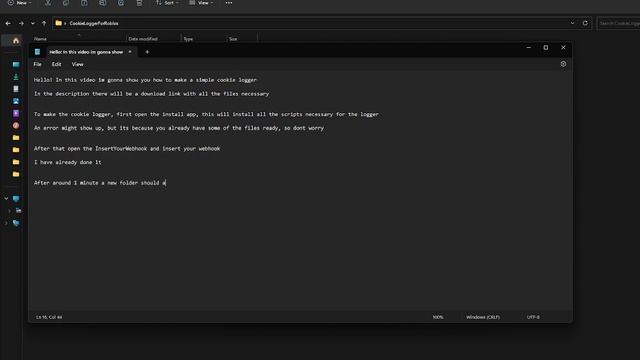
Task: Minimize the Notepad window
Action: pyautogui.click(x=529, y=48)
